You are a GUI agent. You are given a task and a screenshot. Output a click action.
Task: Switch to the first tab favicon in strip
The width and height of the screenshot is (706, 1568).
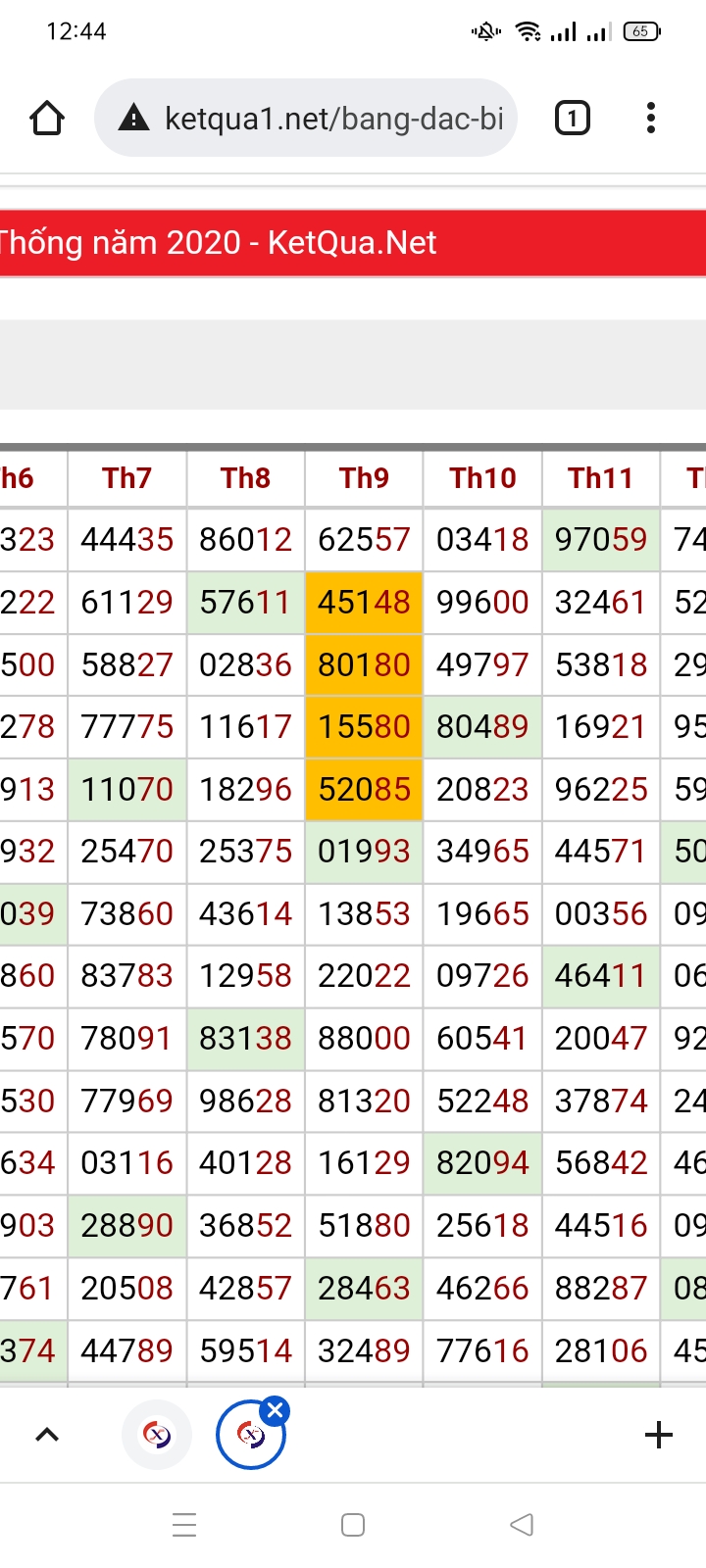tap(157, 1436)
